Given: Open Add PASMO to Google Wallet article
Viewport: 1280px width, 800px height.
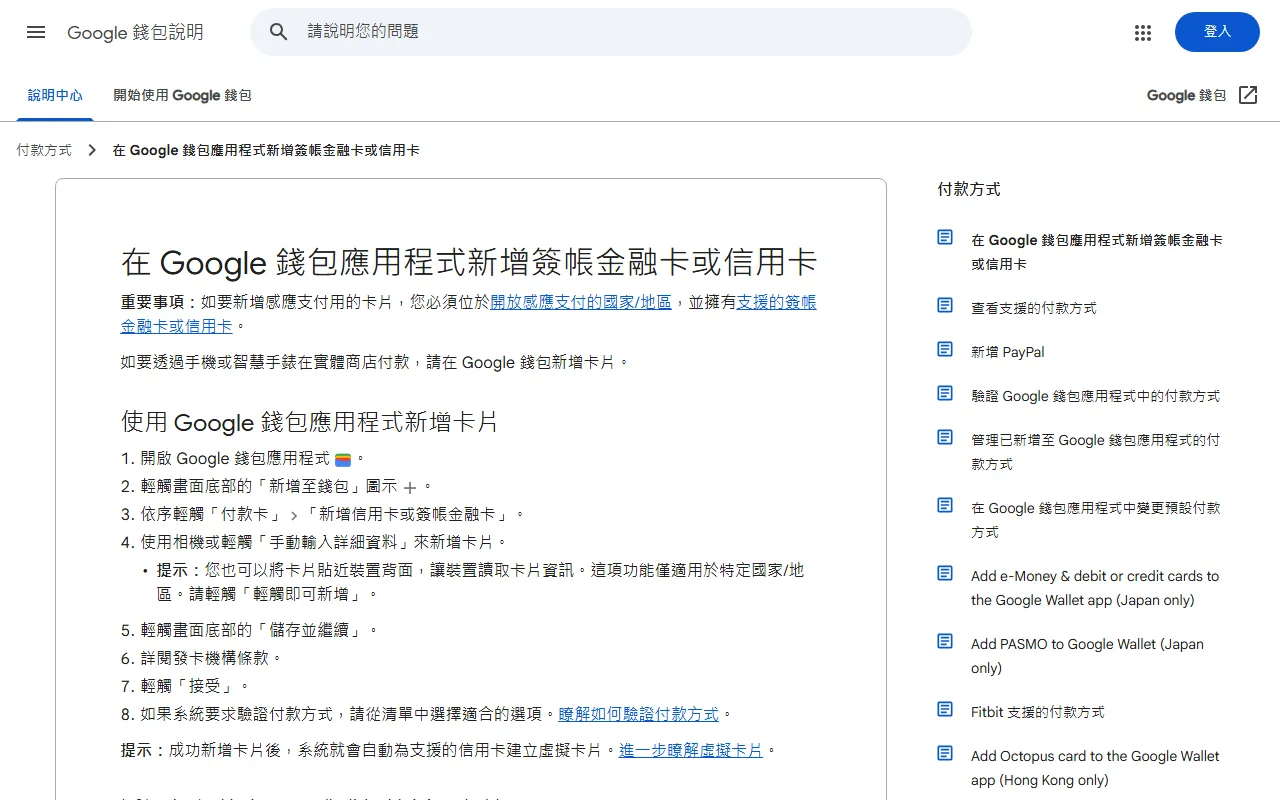Looking at the screenshot, I should 1087,656.
